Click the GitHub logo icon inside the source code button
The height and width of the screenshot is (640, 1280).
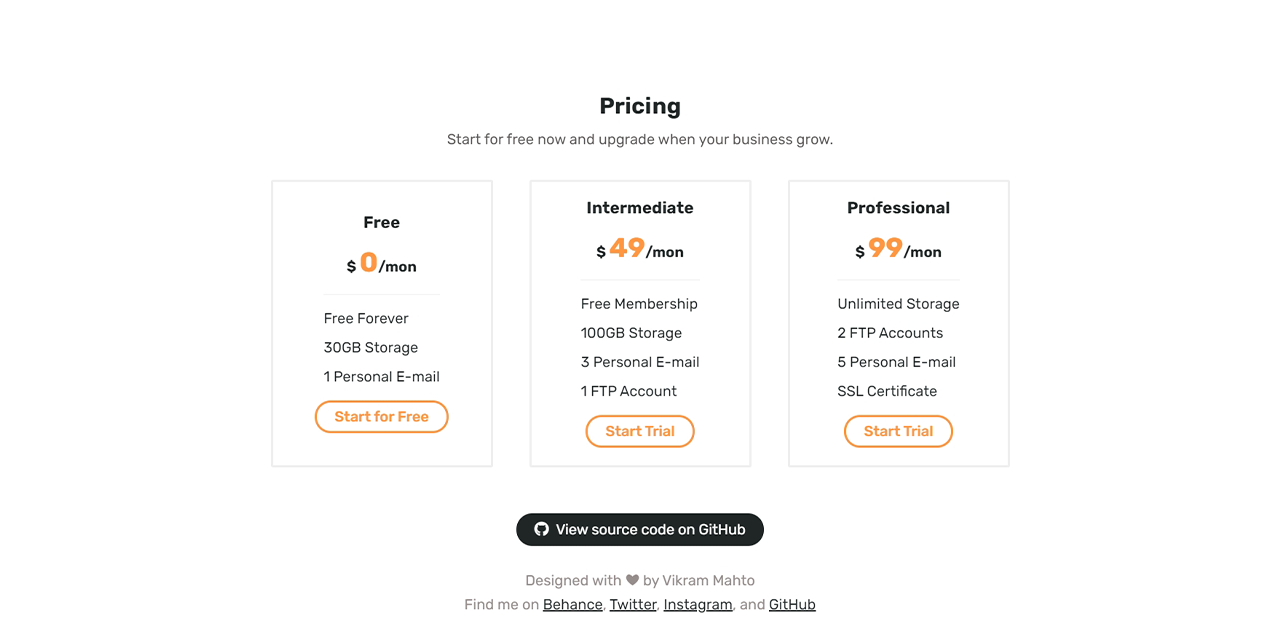pos(541,529)
